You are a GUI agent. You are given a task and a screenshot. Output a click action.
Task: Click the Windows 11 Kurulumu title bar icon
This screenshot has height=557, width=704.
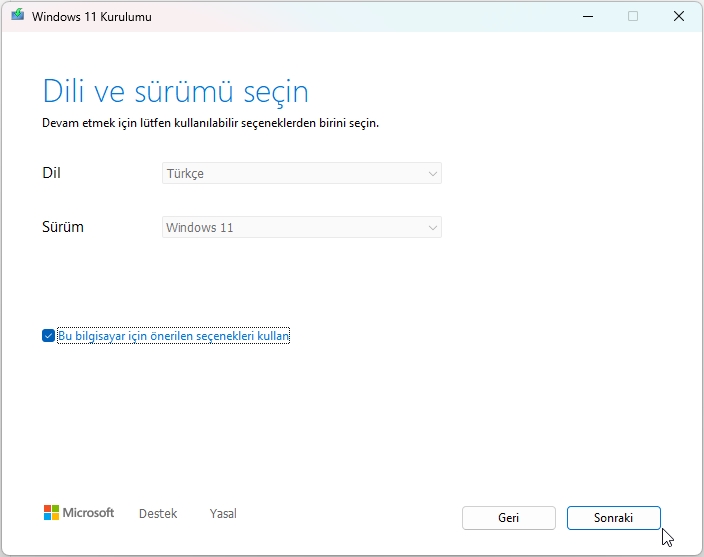tap(18, 16)
